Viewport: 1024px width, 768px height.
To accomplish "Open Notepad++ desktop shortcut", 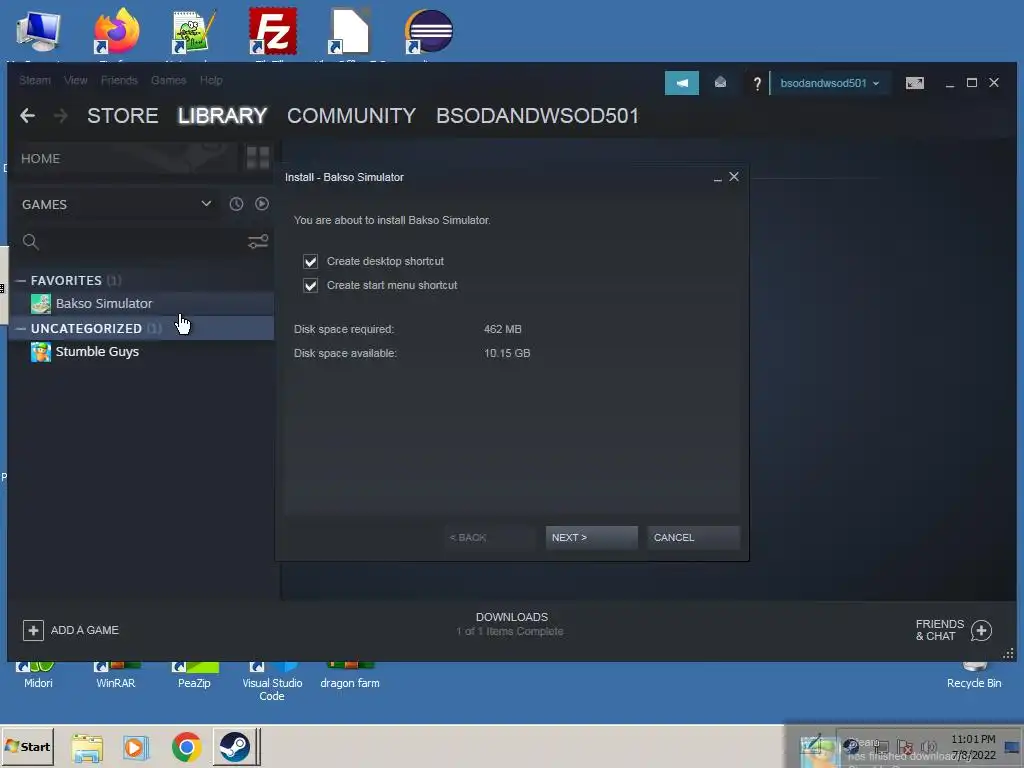I will (x=194, y=31).
